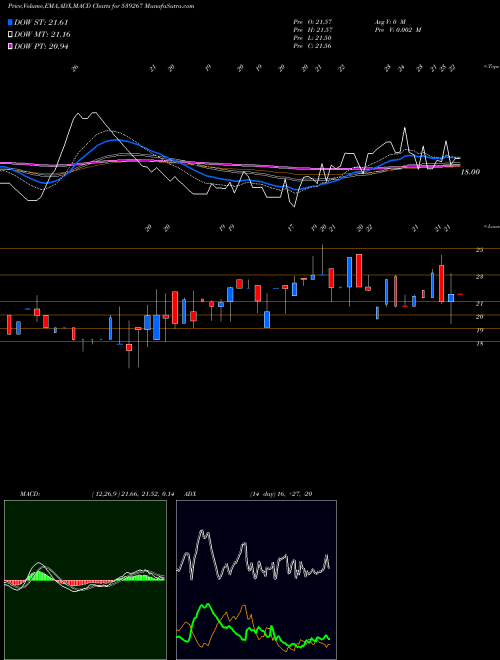Click the 18 price axis label

[x=479, y=344]
